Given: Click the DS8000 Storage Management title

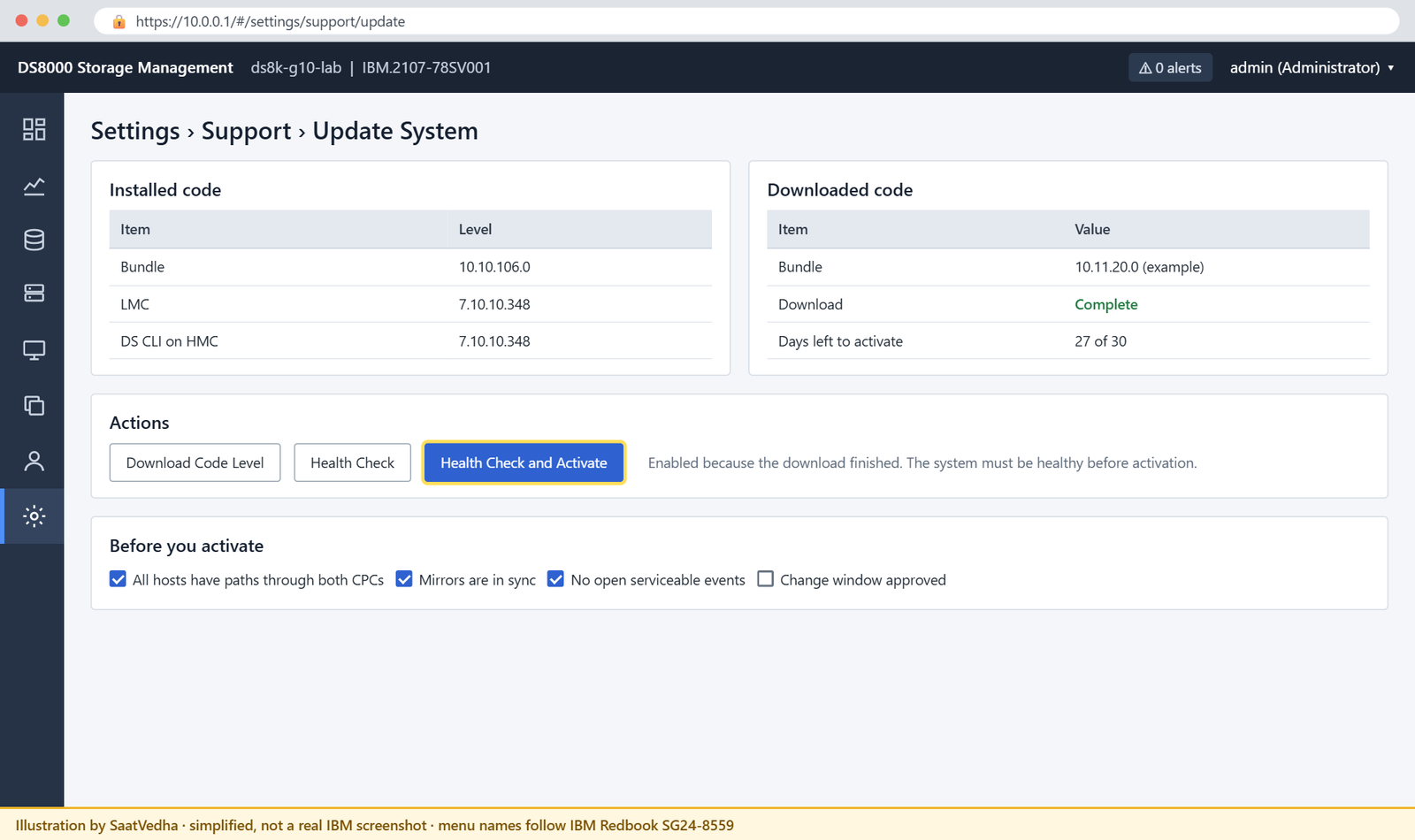Looking at the screenshot, I should pos(126,68).
